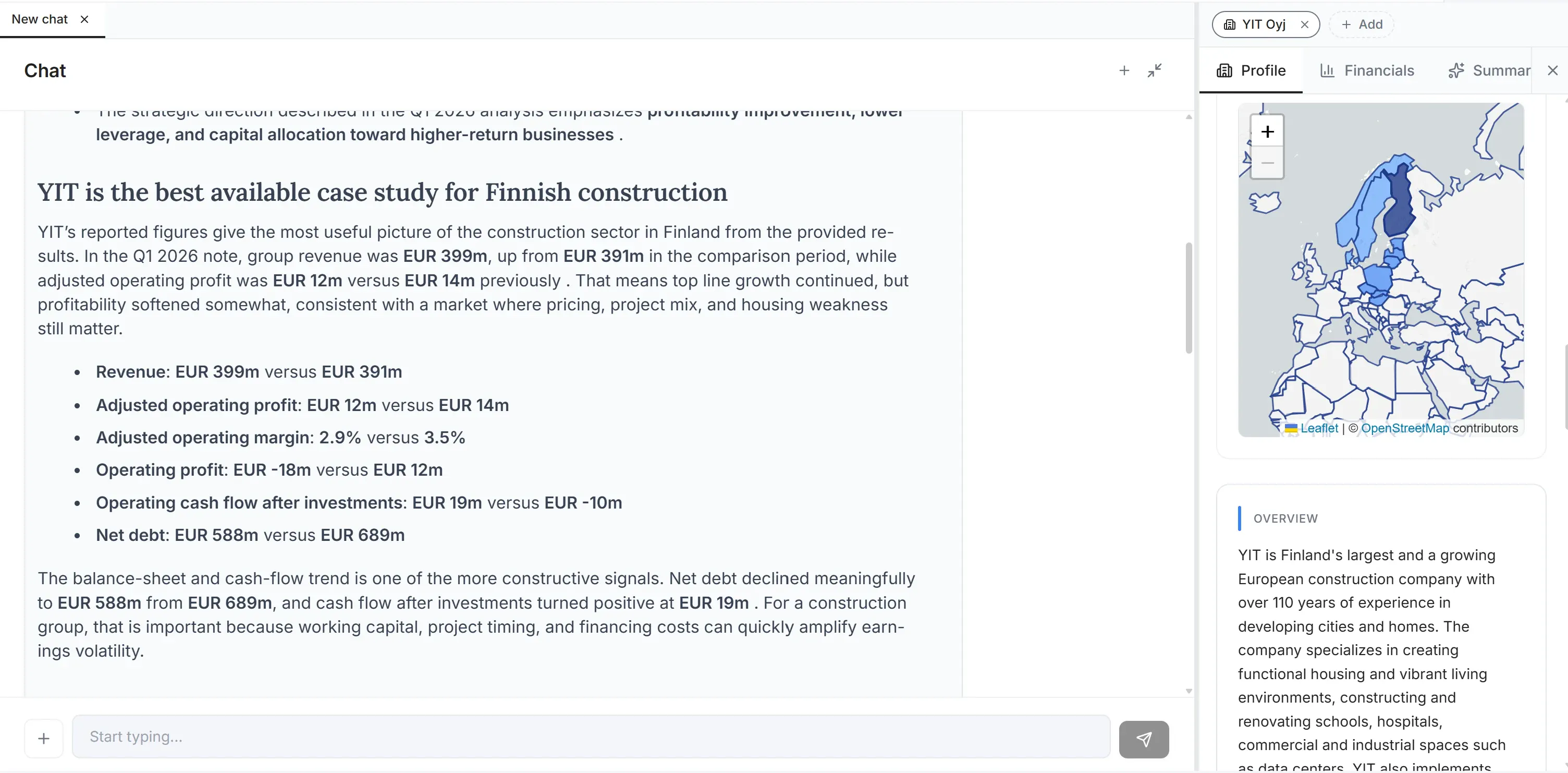
Task: Open the OpenStreetMap link
Action: click(x=1405, y=428)
